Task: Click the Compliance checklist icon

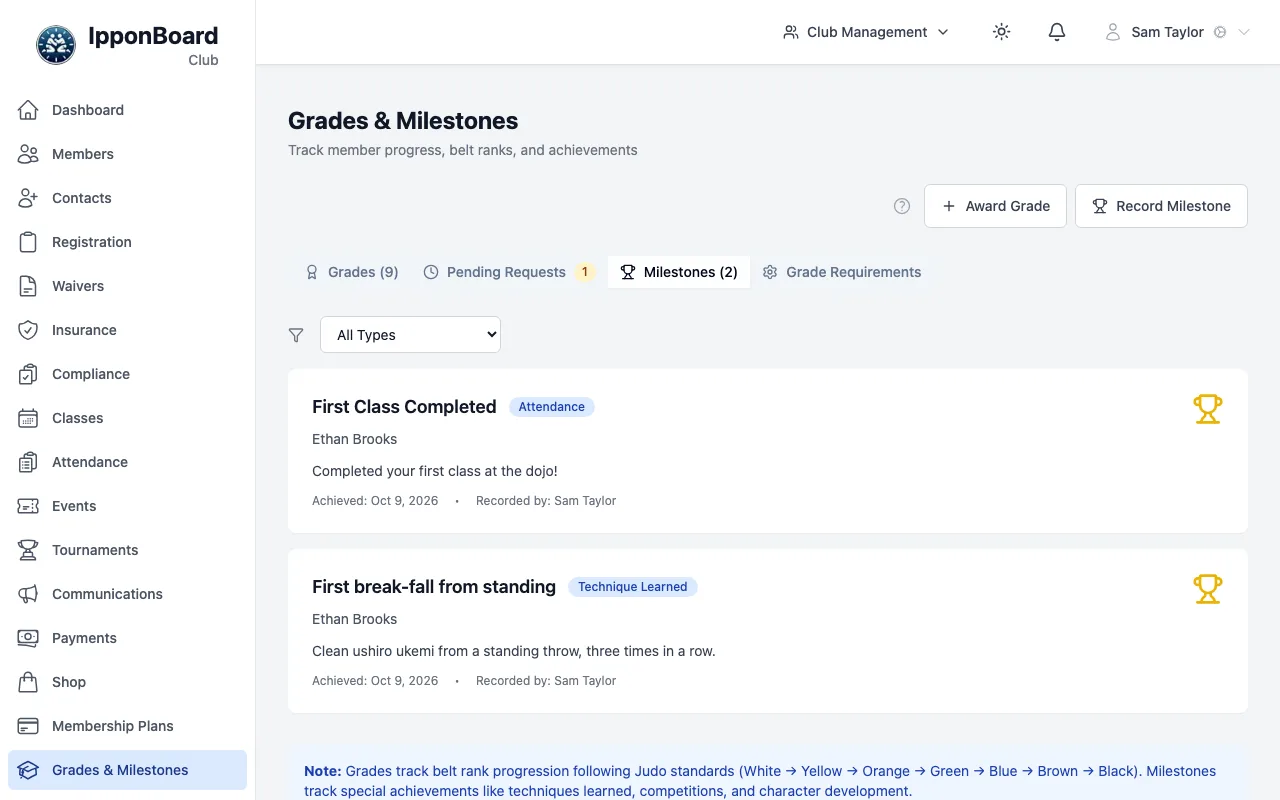Action: (x=28, y=374)
